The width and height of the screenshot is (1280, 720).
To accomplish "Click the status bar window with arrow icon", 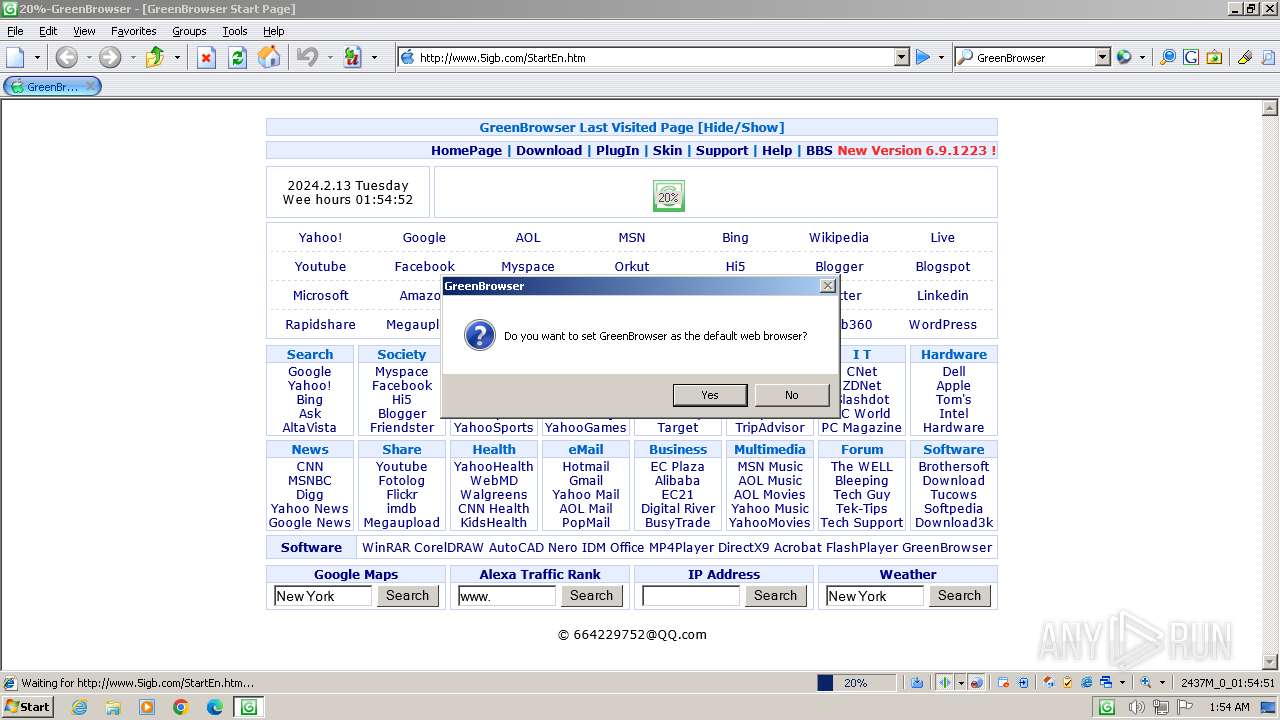I will [x=1023, y=683].
